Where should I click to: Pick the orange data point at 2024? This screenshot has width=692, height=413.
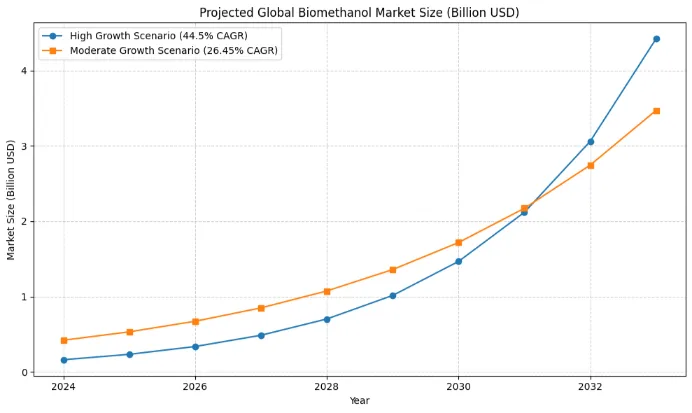coord(64,340)
